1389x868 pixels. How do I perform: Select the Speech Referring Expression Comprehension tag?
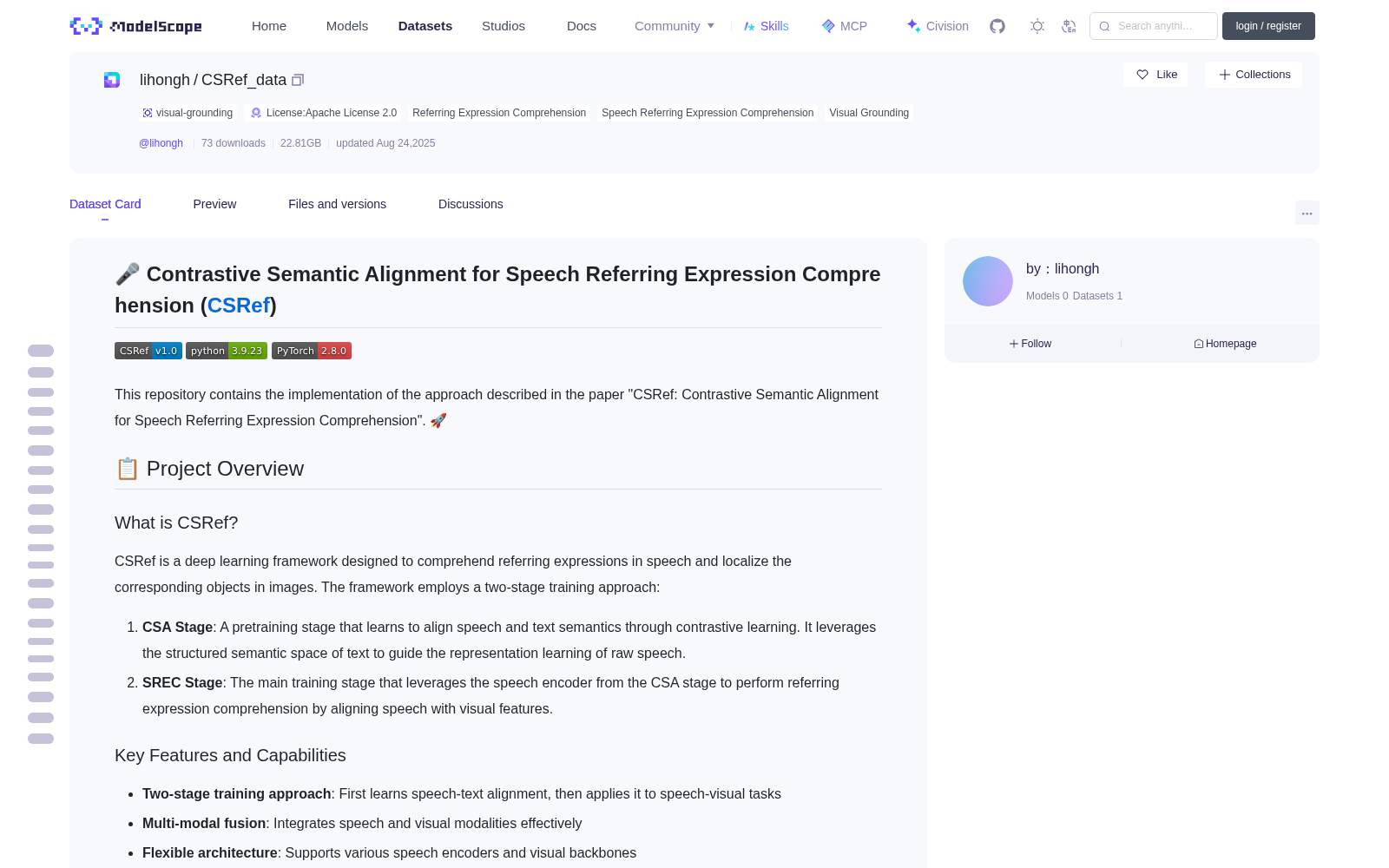[x=708, y=113]
